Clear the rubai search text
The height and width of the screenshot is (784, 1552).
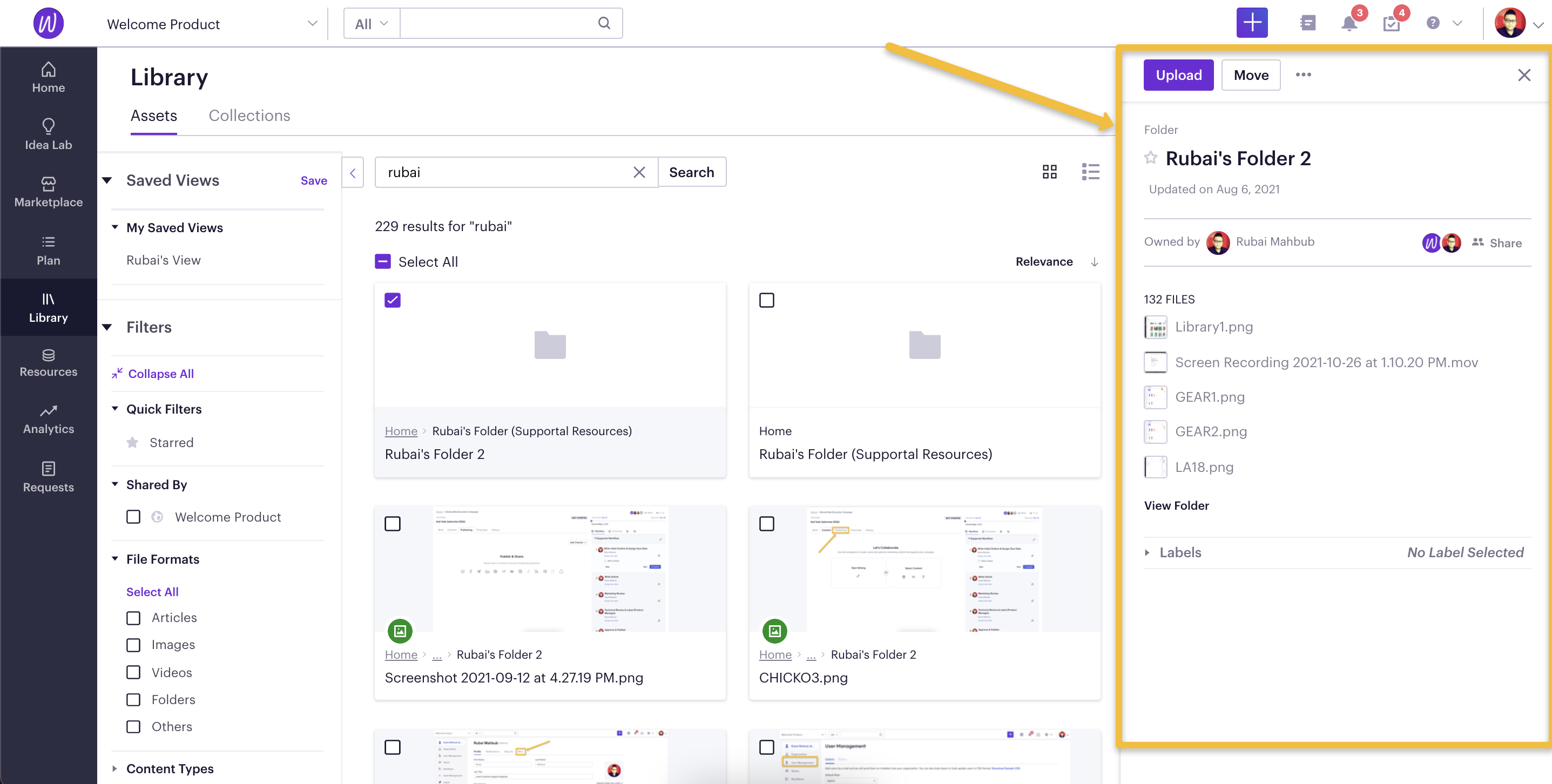pyautogui.click(x=639, y=172)
